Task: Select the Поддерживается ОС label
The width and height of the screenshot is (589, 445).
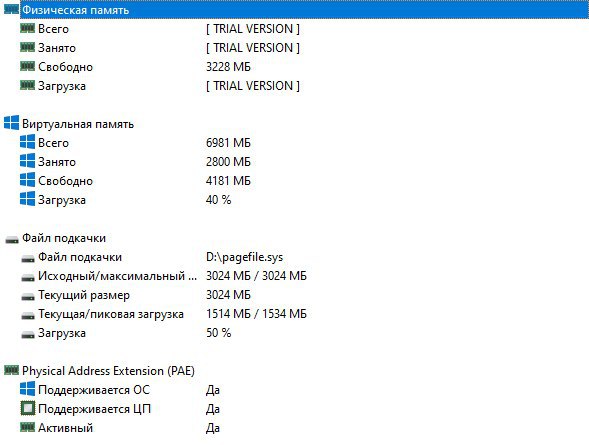Action: (94, 390)
